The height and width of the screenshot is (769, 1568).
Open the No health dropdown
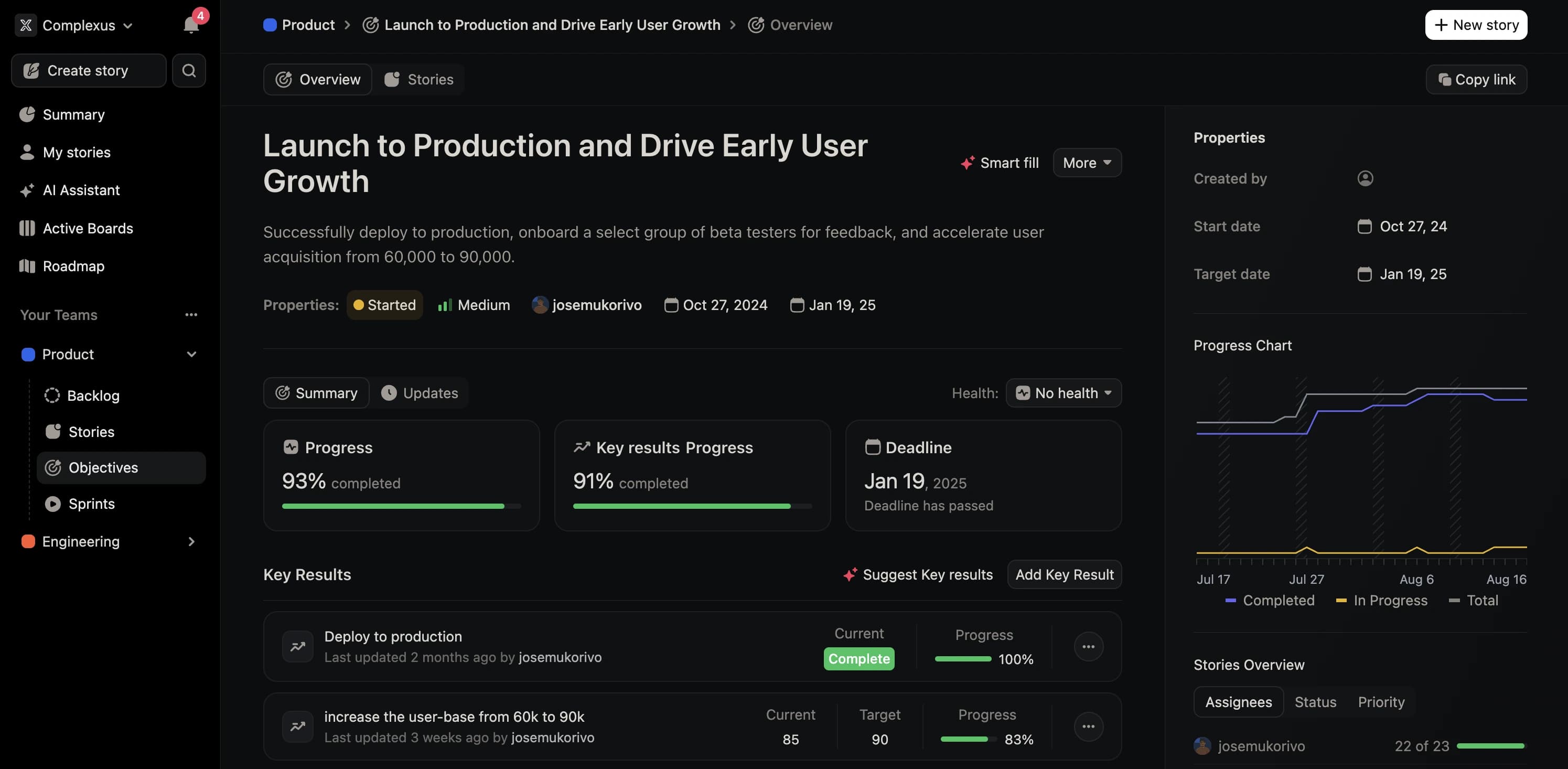[1064, 393]
